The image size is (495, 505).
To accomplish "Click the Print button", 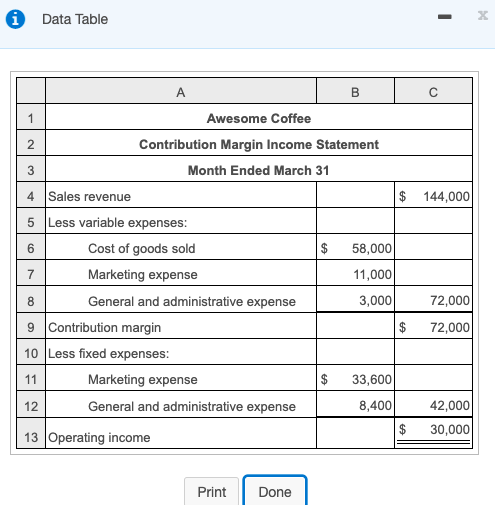I will coord(211,492).
